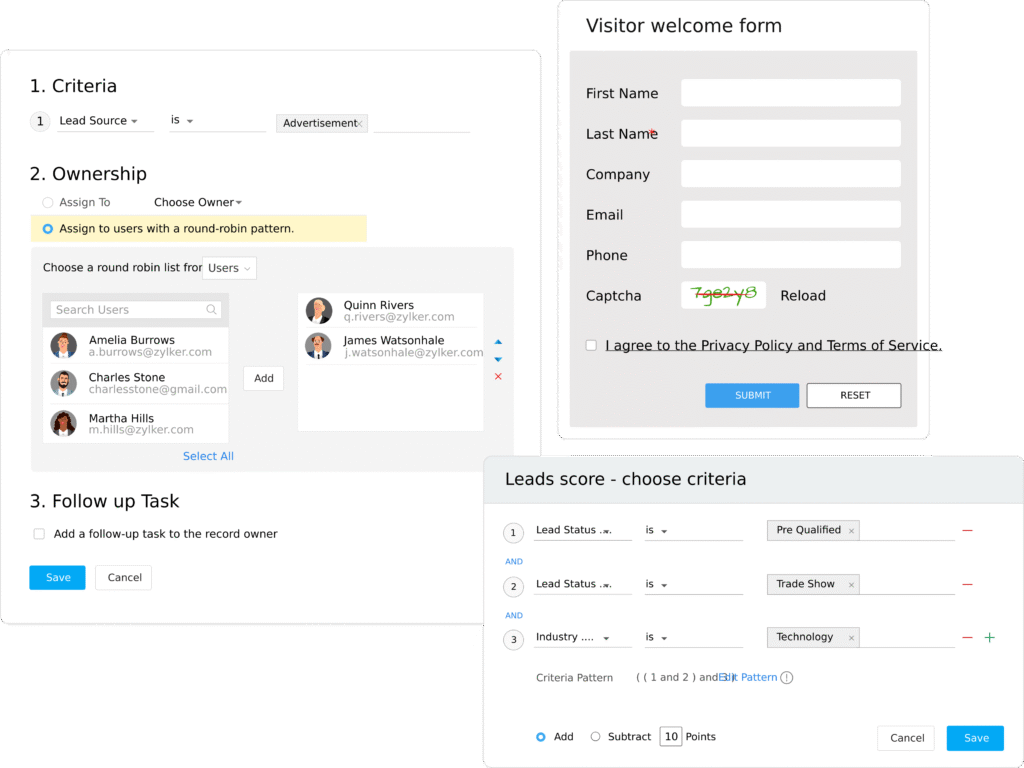Open Privacy Policy and Terms link
This screenshot has width=1024, height=768.
[773, 345]
